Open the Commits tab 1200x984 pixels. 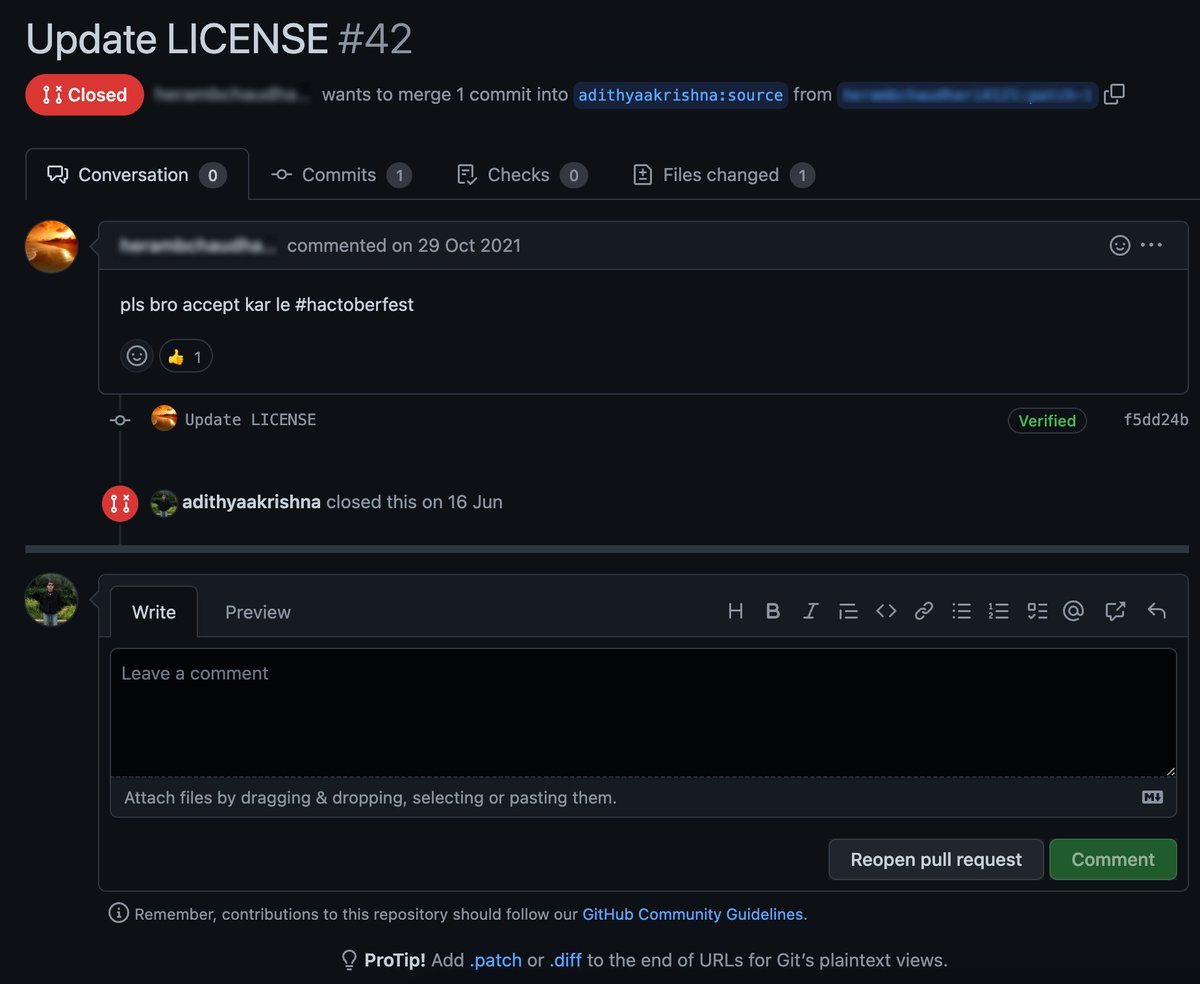click(341, 175)
